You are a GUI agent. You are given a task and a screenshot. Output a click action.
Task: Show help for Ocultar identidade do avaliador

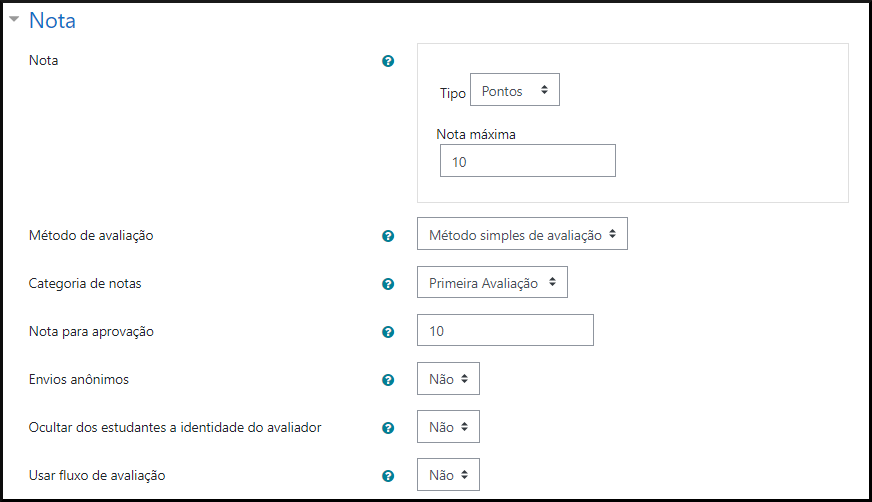point(388,428)
